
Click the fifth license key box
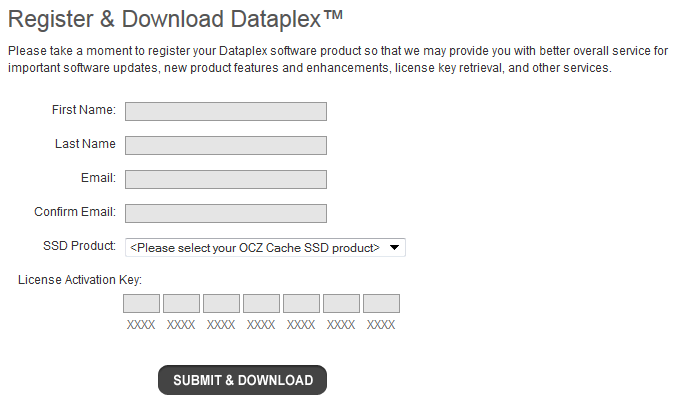point(301,303)
